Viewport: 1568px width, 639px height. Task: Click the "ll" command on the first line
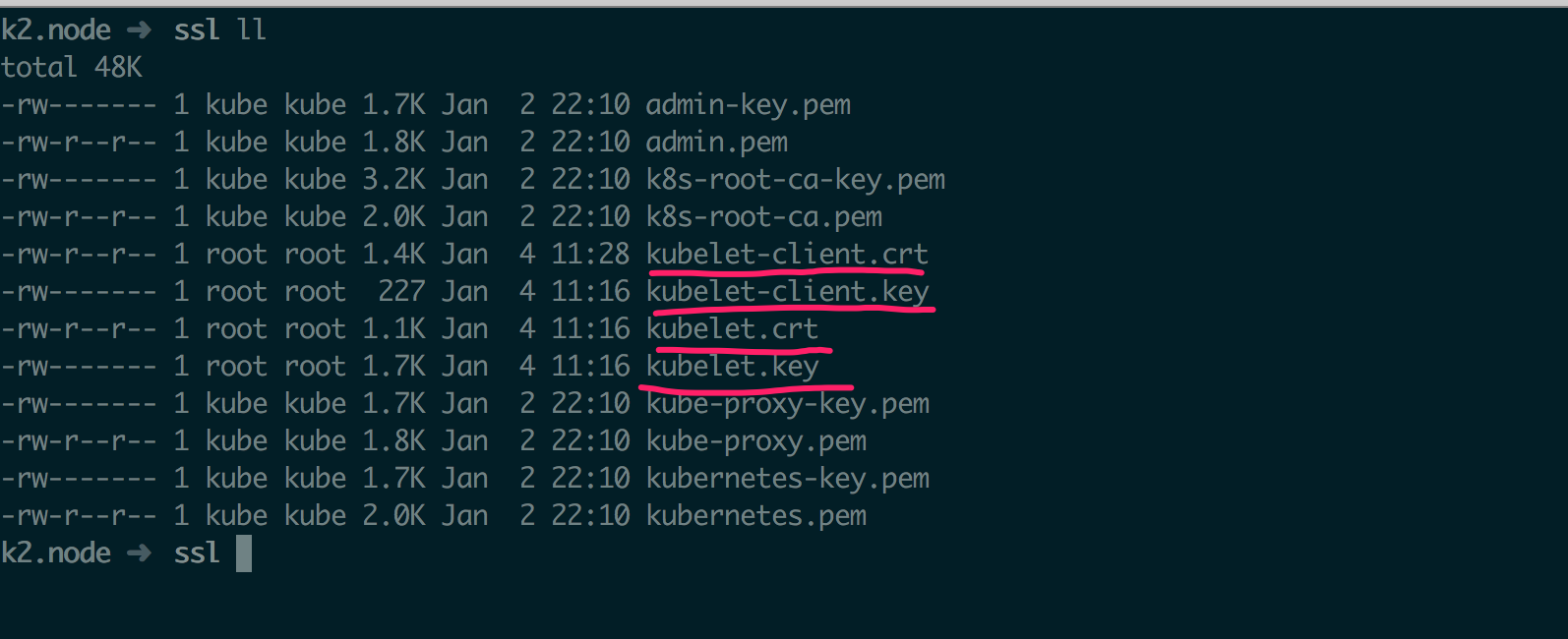click(252, 30)
